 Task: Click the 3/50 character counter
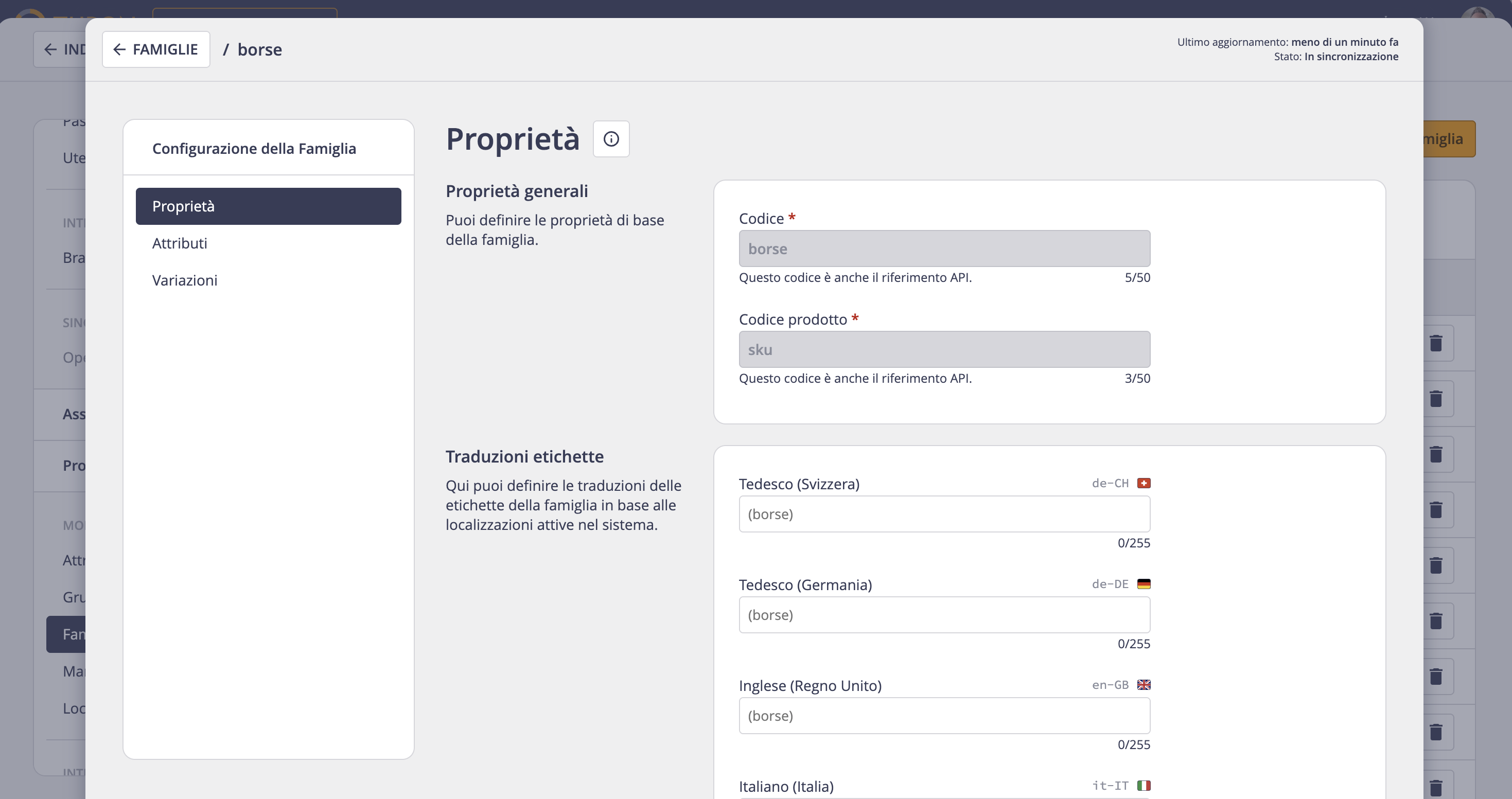(1137, 378)
